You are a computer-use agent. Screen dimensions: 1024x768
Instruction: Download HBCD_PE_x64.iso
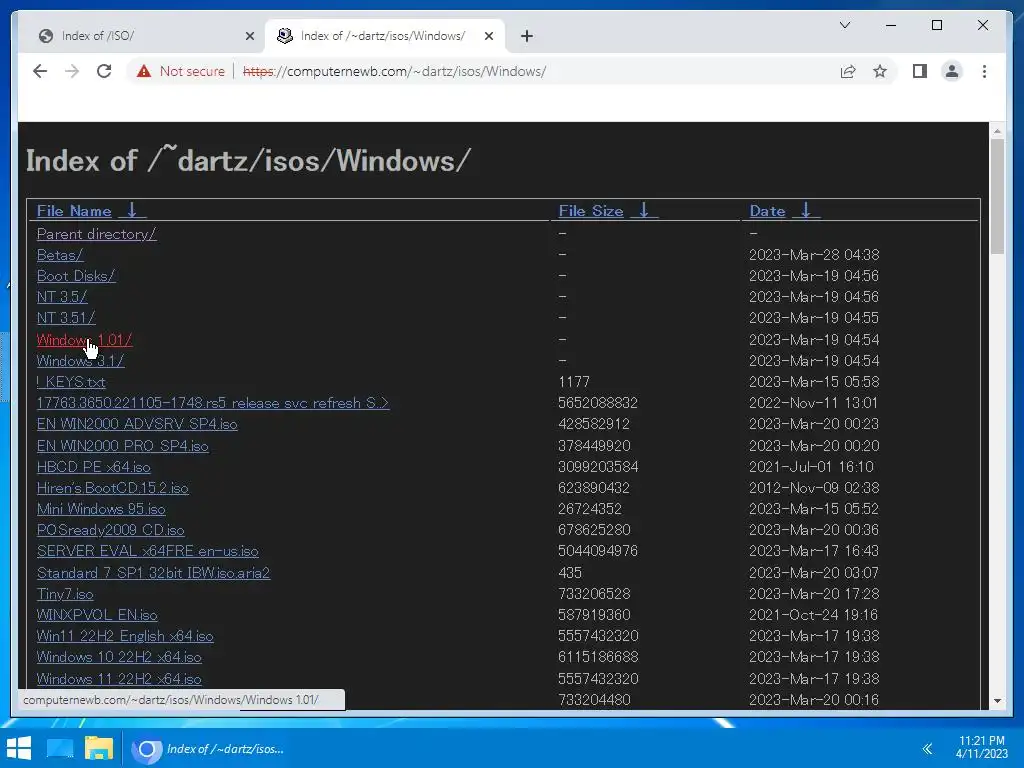(x=93, y=467)
